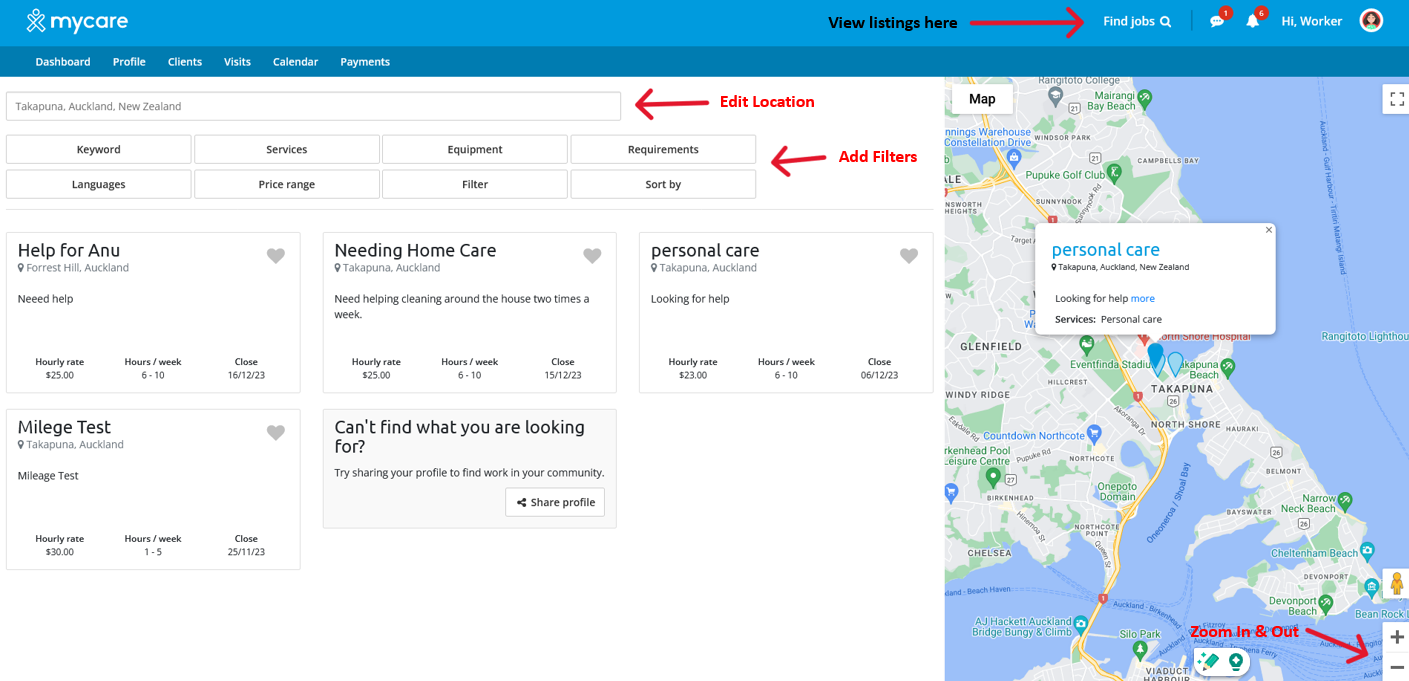The height and width of the screenshot is (681, 1409).
Task: Click the 1 - 5 hours per week value
Action: pyautogui.click(x=153, y=552)
